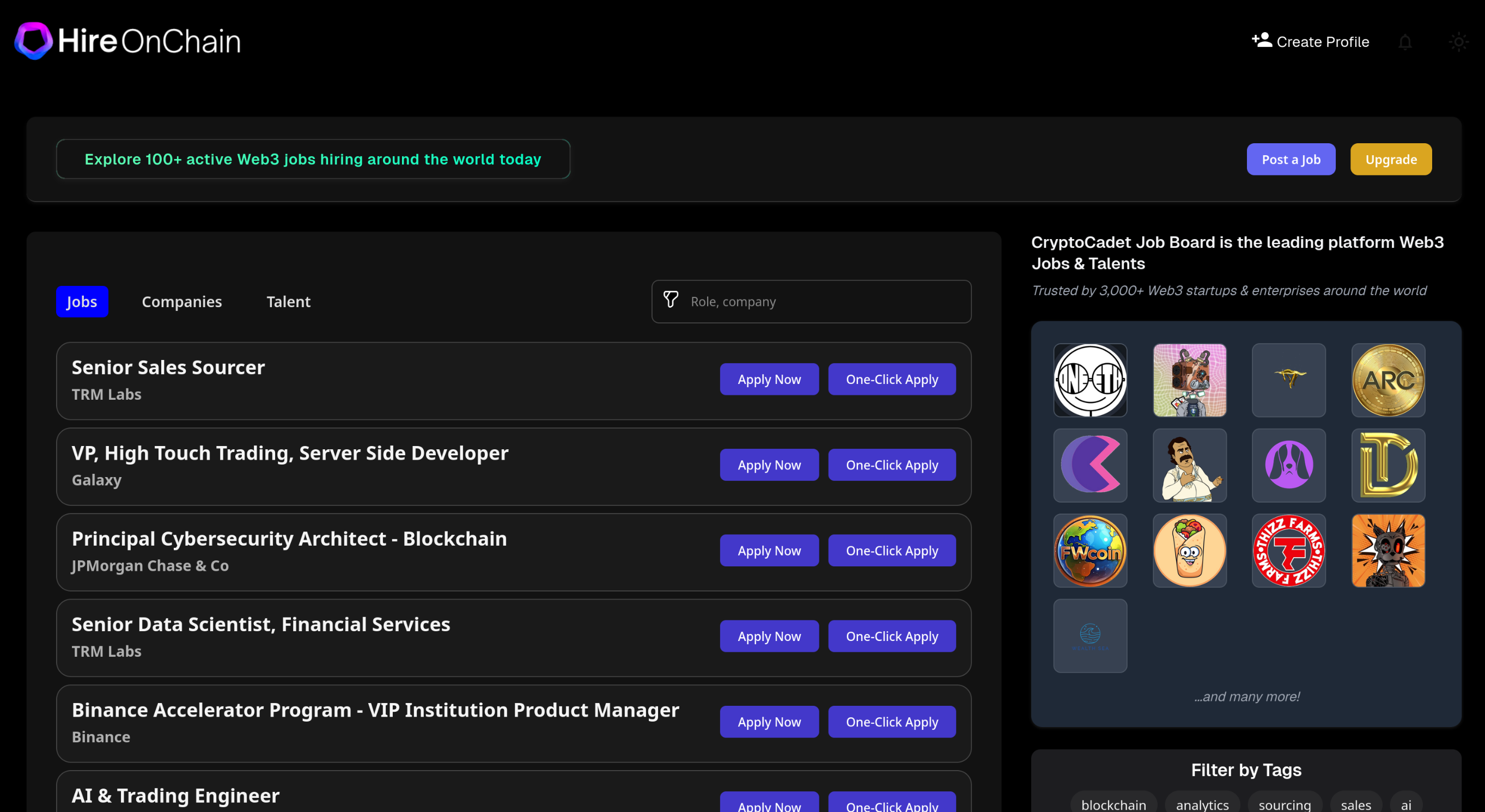Apply Now for Senior Sales Sourcer
The width and height of the screenshot is (1485, 812).
[769, 379]
